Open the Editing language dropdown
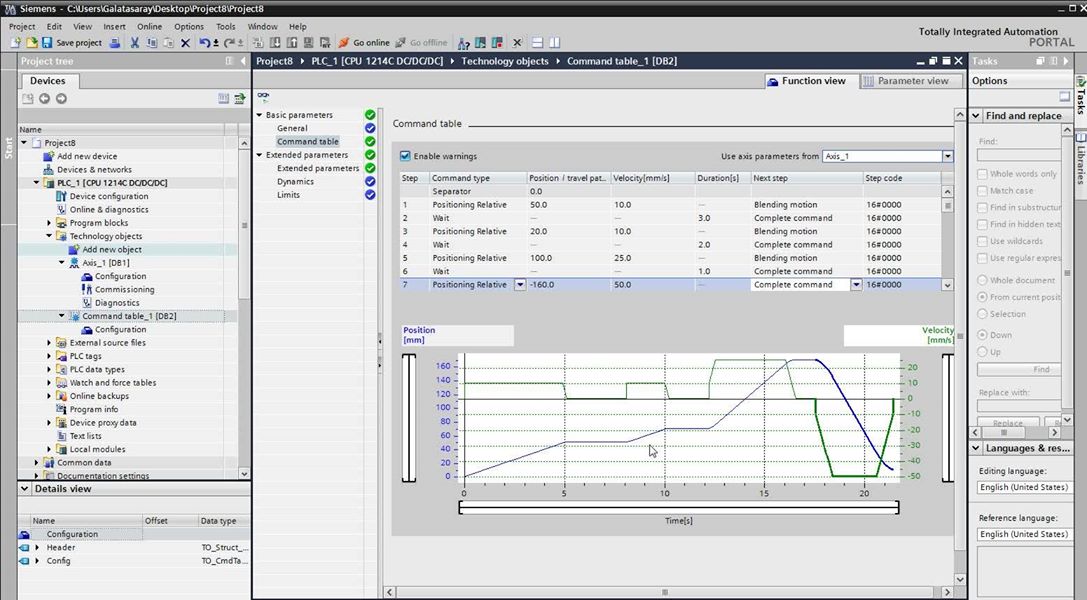The image size is (1087, 600). point(1024,487)
